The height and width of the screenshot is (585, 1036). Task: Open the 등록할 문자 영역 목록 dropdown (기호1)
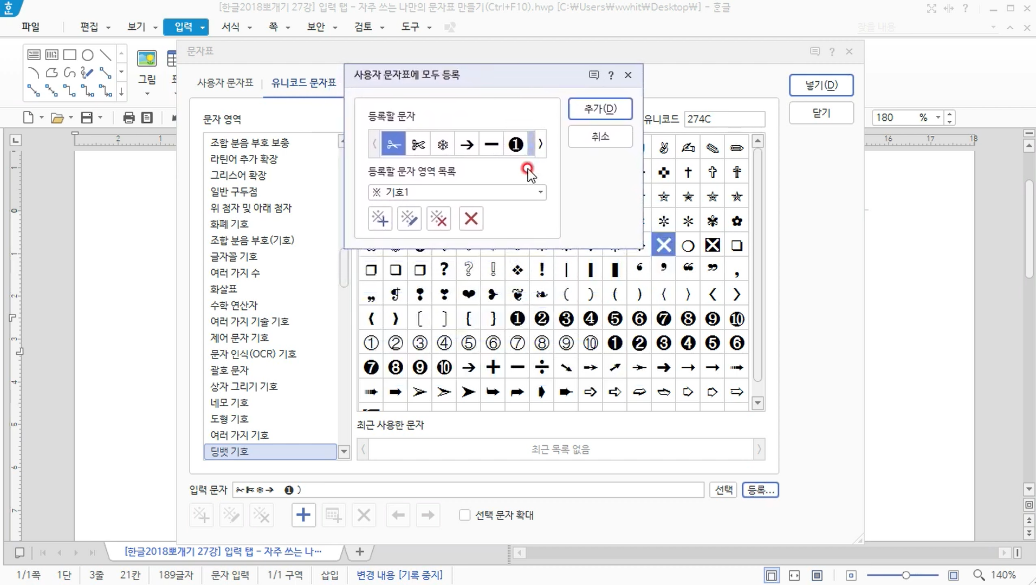tap(457, 192)
